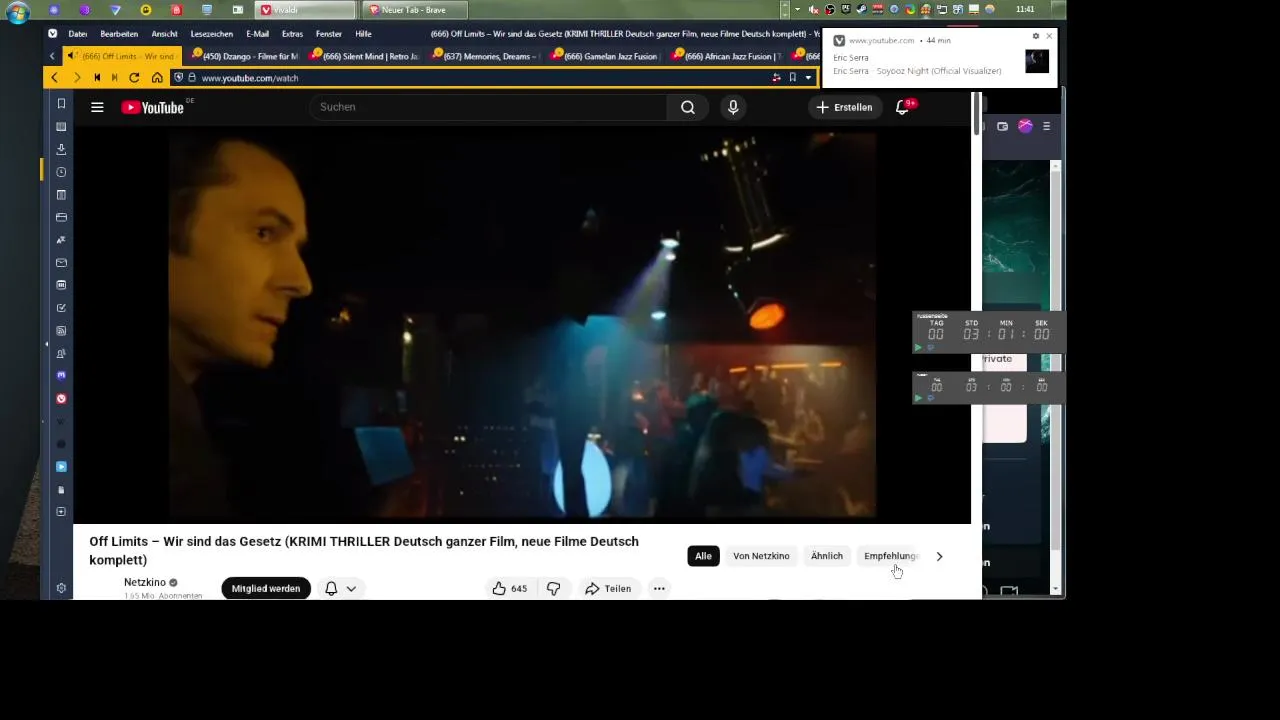This screenshot has height=720, width=1280.
Task: Click Mitglied werden button
Action: pos(266,589)
